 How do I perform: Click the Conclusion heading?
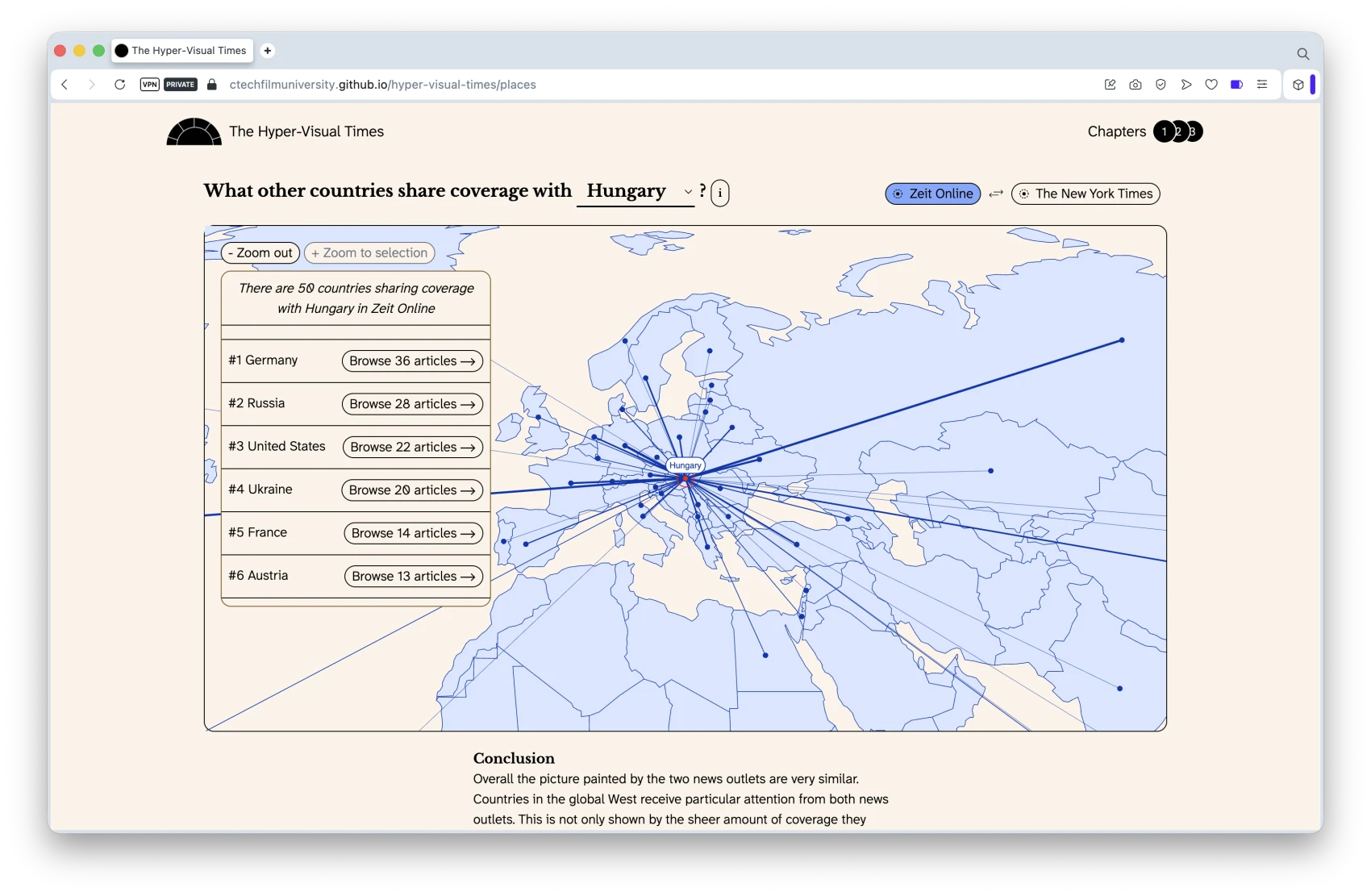[x=514, y=758]
